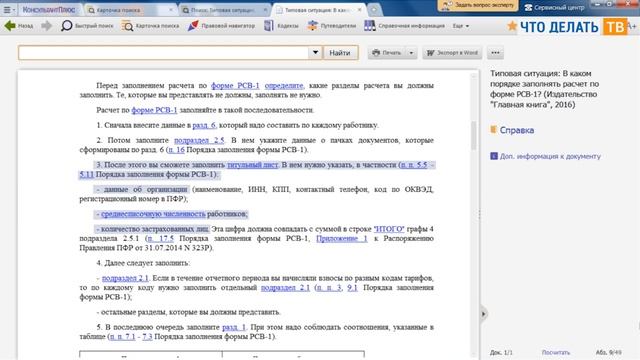Viewport: 640px width, 360px height.
Task: Click the star icon before ЧТО ДЕЛАТЬ
Action: [x=512, y=26]
